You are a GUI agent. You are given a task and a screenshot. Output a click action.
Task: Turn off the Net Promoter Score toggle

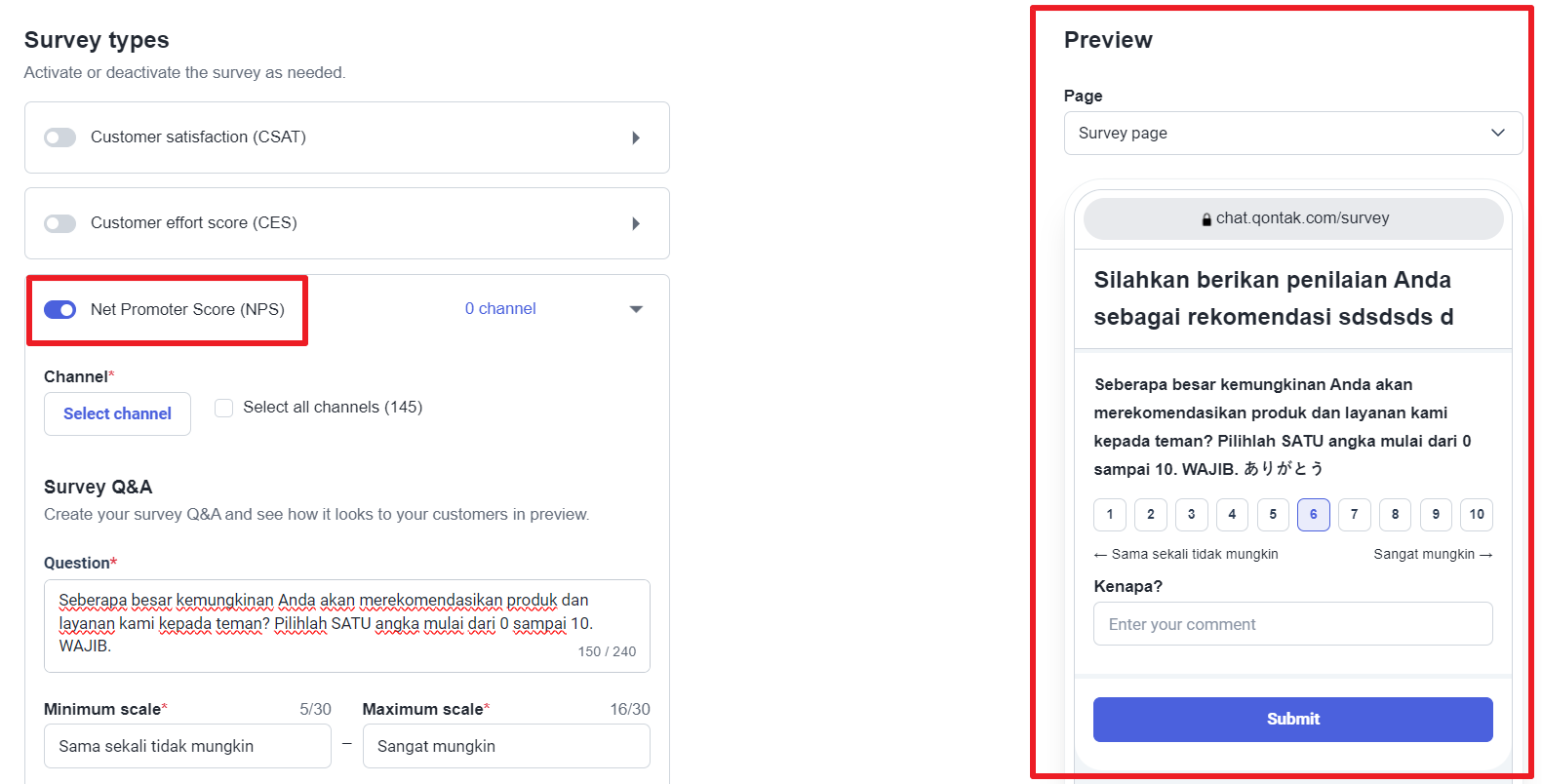click(x=59, y=309)
